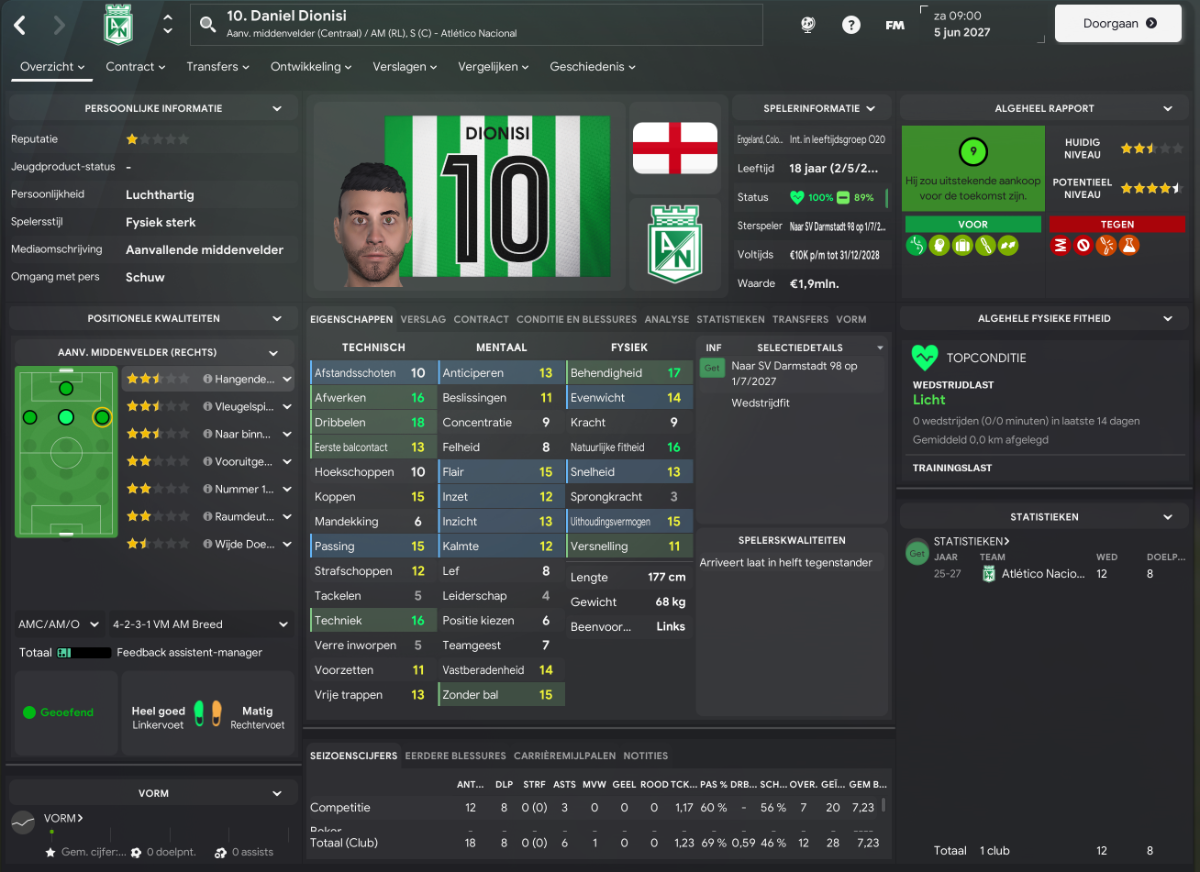
Task: Select the right attacking midfielder pitch position
Action: (x=101, y=417)
